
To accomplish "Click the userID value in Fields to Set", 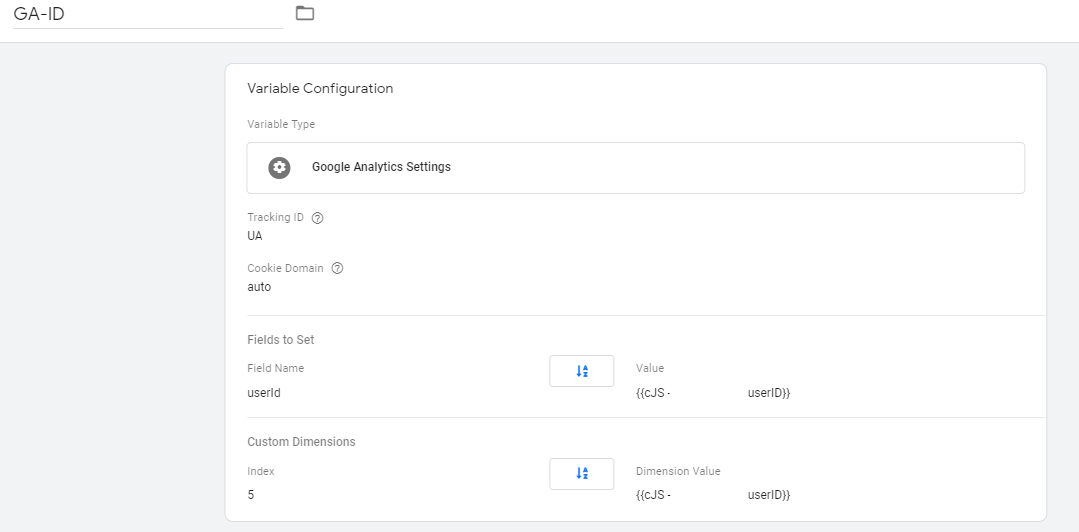I will pyautogui.click(x=712, y=393).
